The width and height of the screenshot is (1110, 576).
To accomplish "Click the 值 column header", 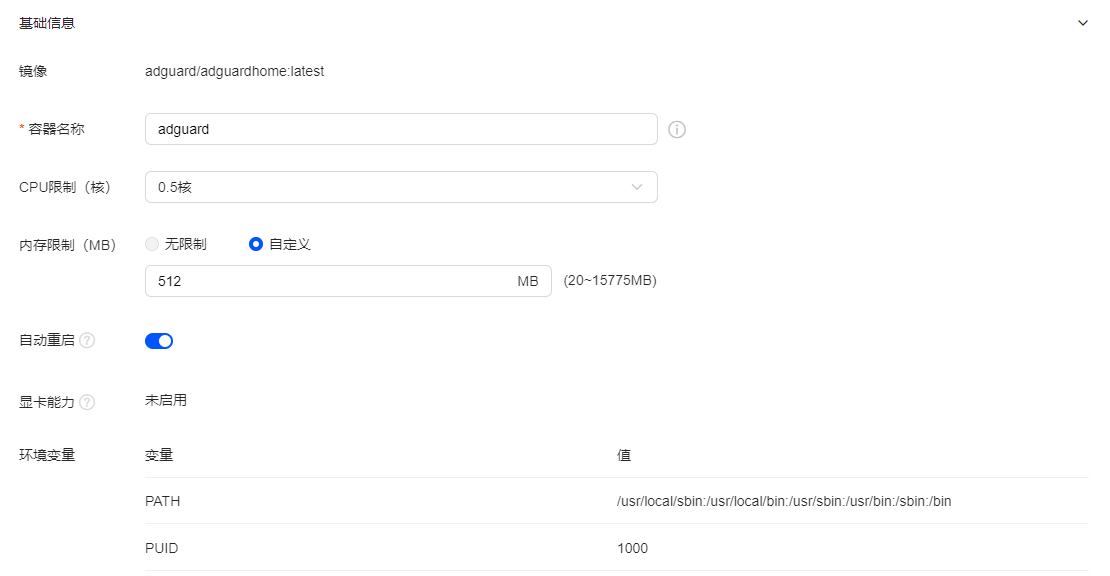I will pyautogui.click(x=624, y=455).
